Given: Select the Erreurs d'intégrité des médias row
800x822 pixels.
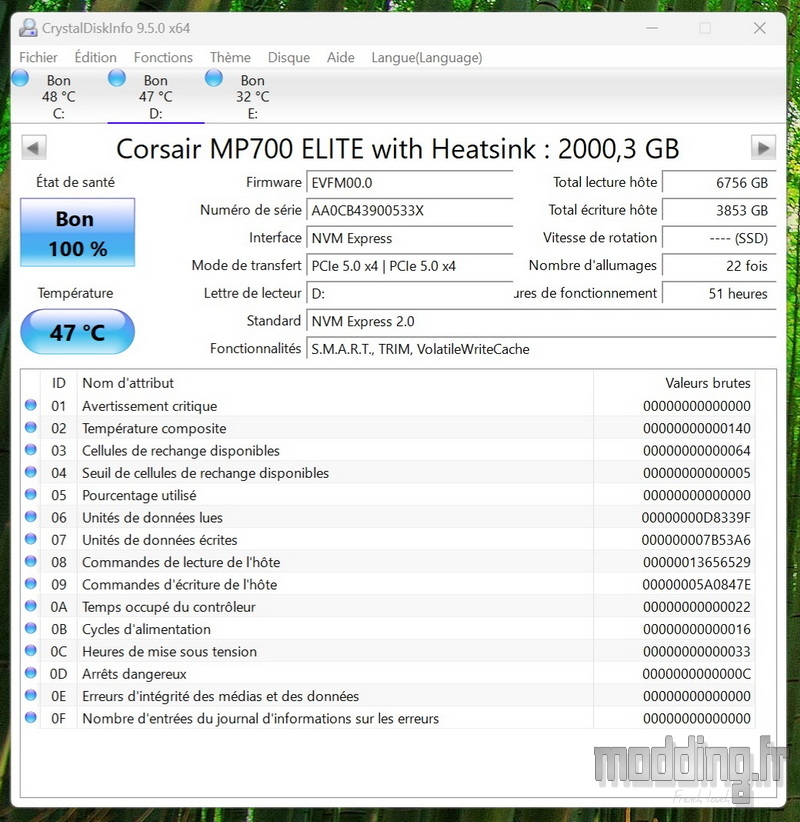Looking at the screenshot, I should click(388, 696).
